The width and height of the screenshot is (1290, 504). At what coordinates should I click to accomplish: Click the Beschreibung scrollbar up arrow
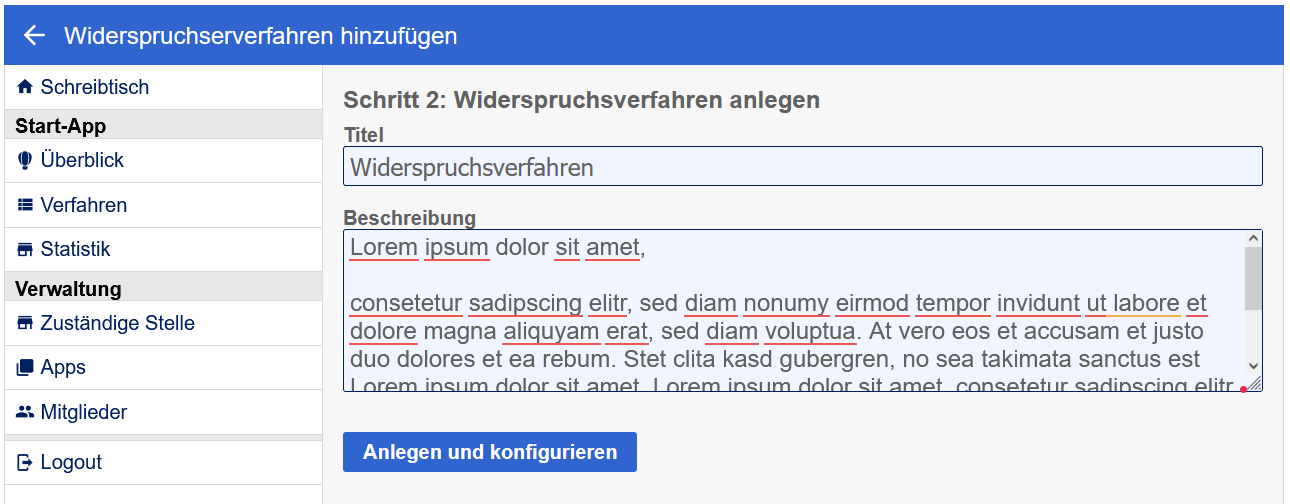(1253, 239)
